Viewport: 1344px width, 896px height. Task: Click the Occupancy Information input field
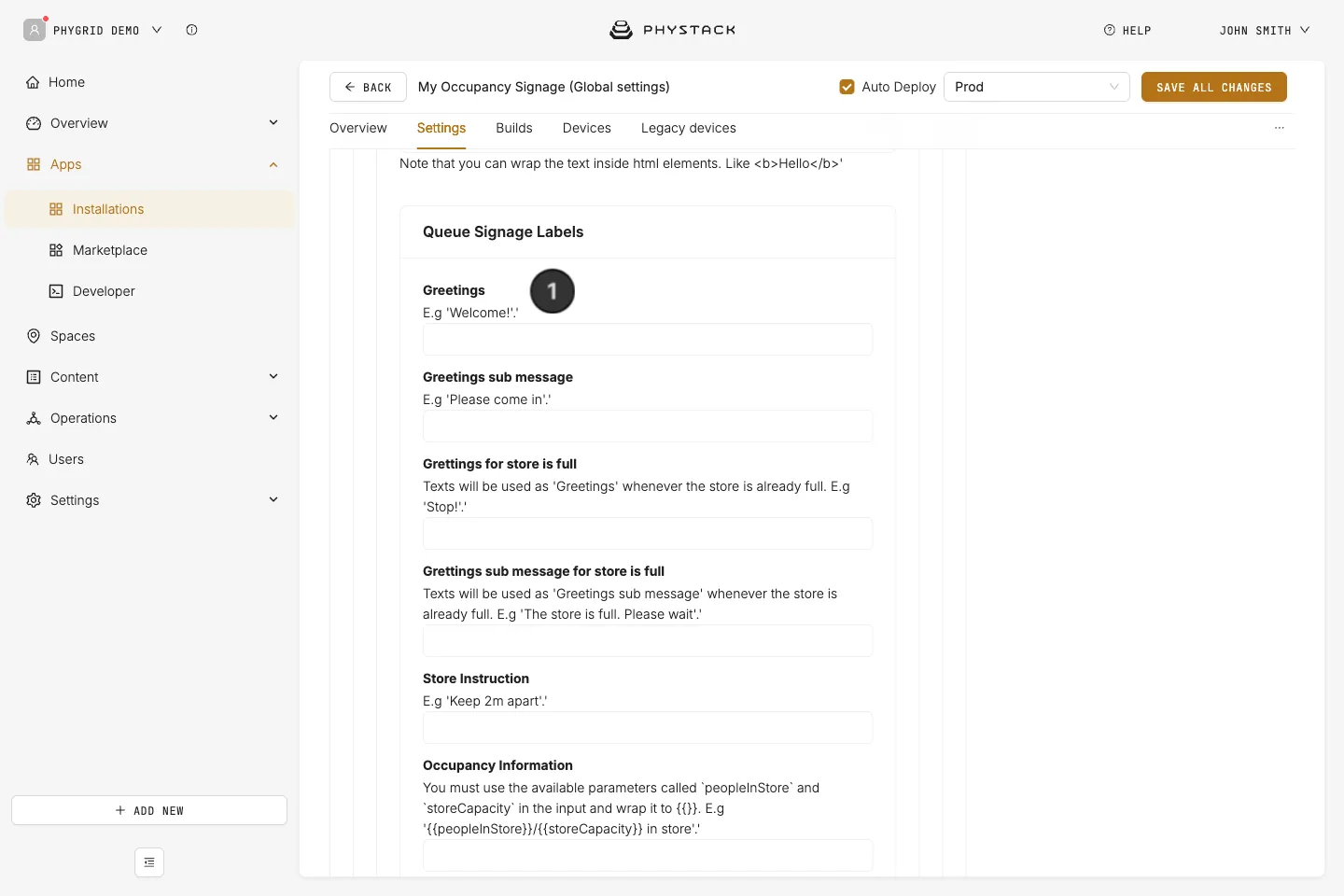click(648, 856)
